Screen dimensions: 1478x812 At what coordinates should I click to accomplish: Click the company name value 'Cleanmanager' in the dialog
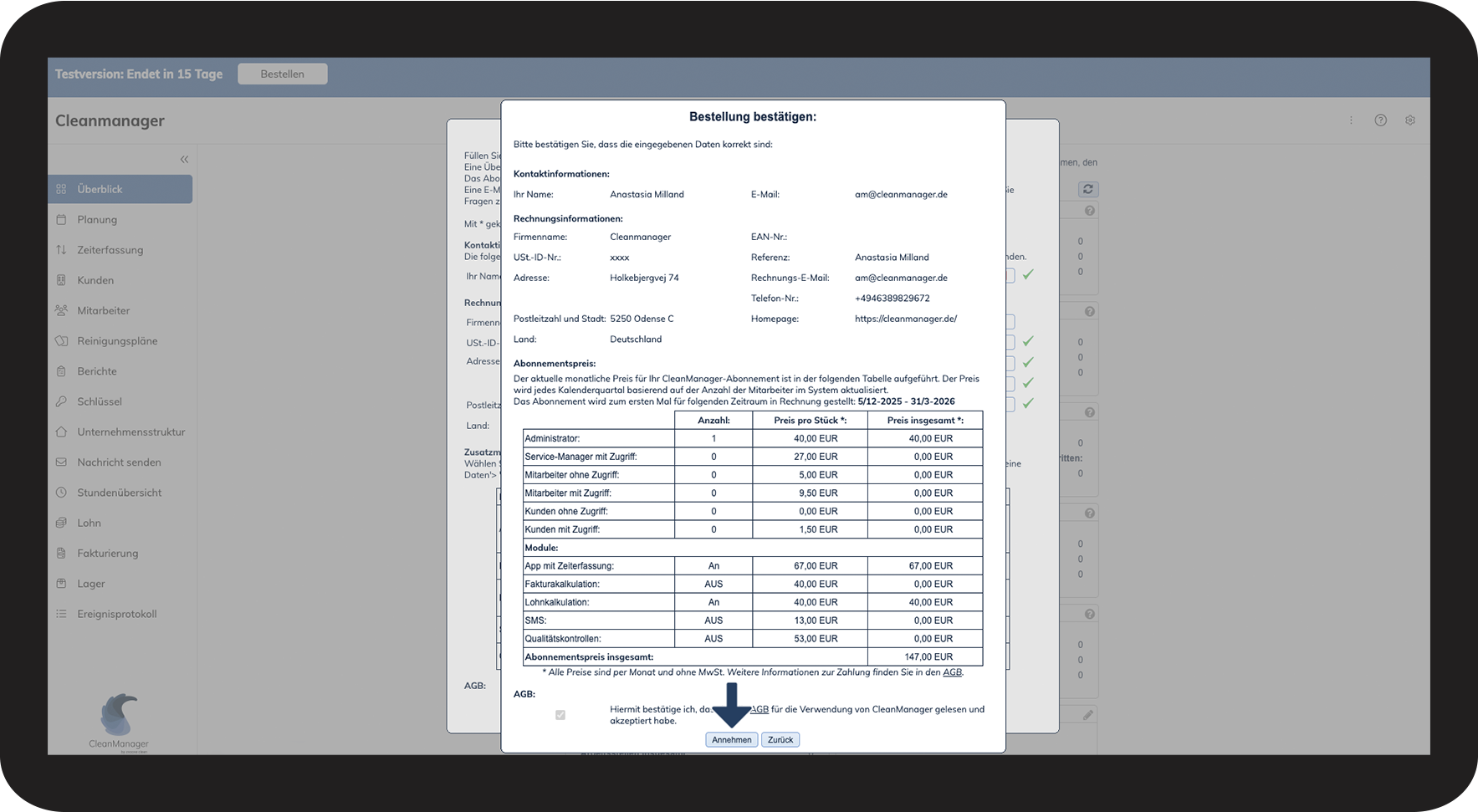pyautogui.click(x=641, y=237)
